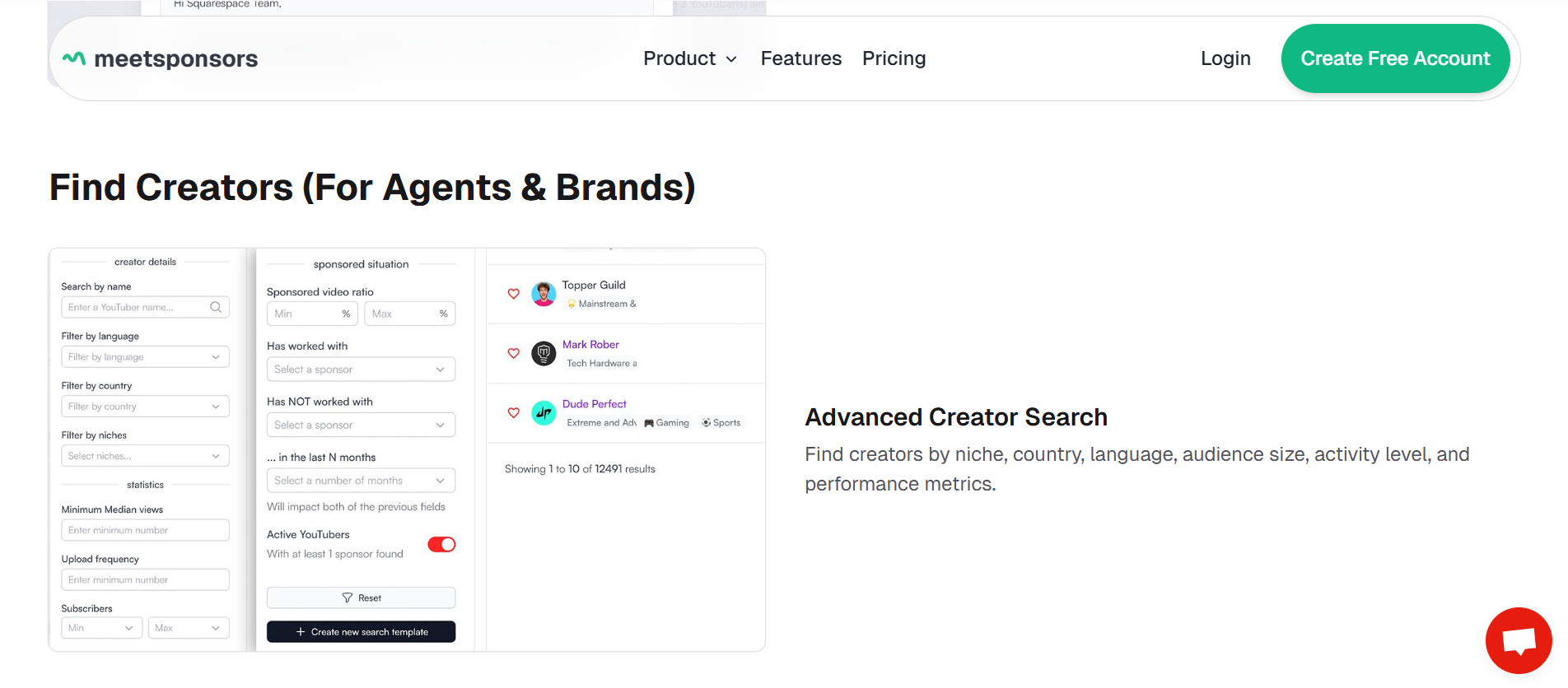Click the Create Free Account button
Screen dimensions: 1568x688
click(1395, 58)
